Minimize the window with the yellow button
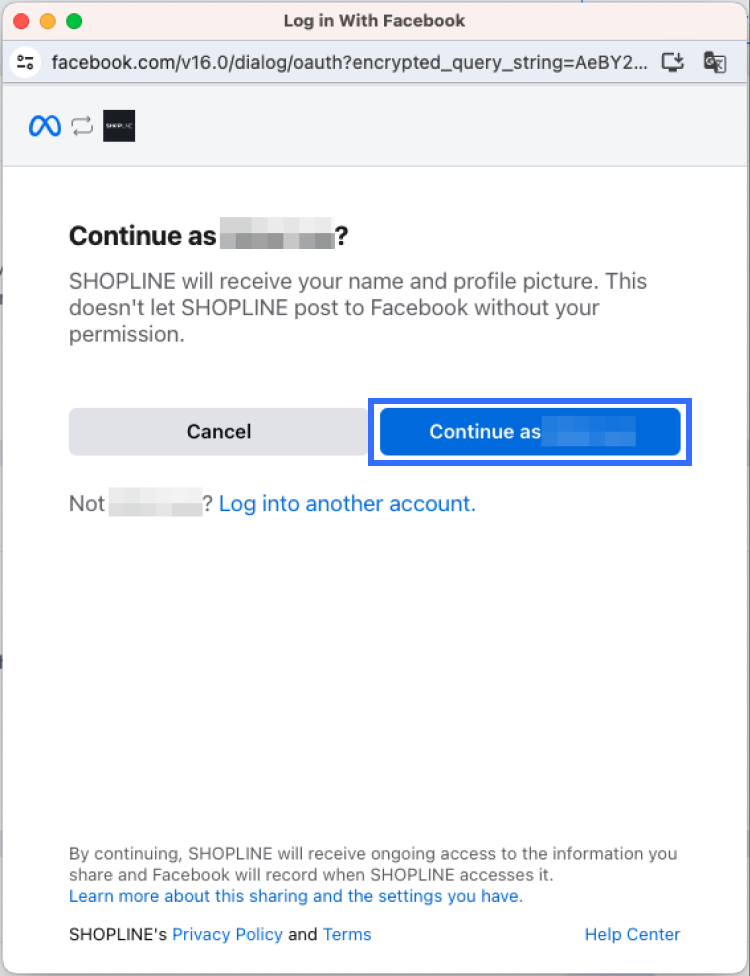750x976 pixels. coord(47,21)
